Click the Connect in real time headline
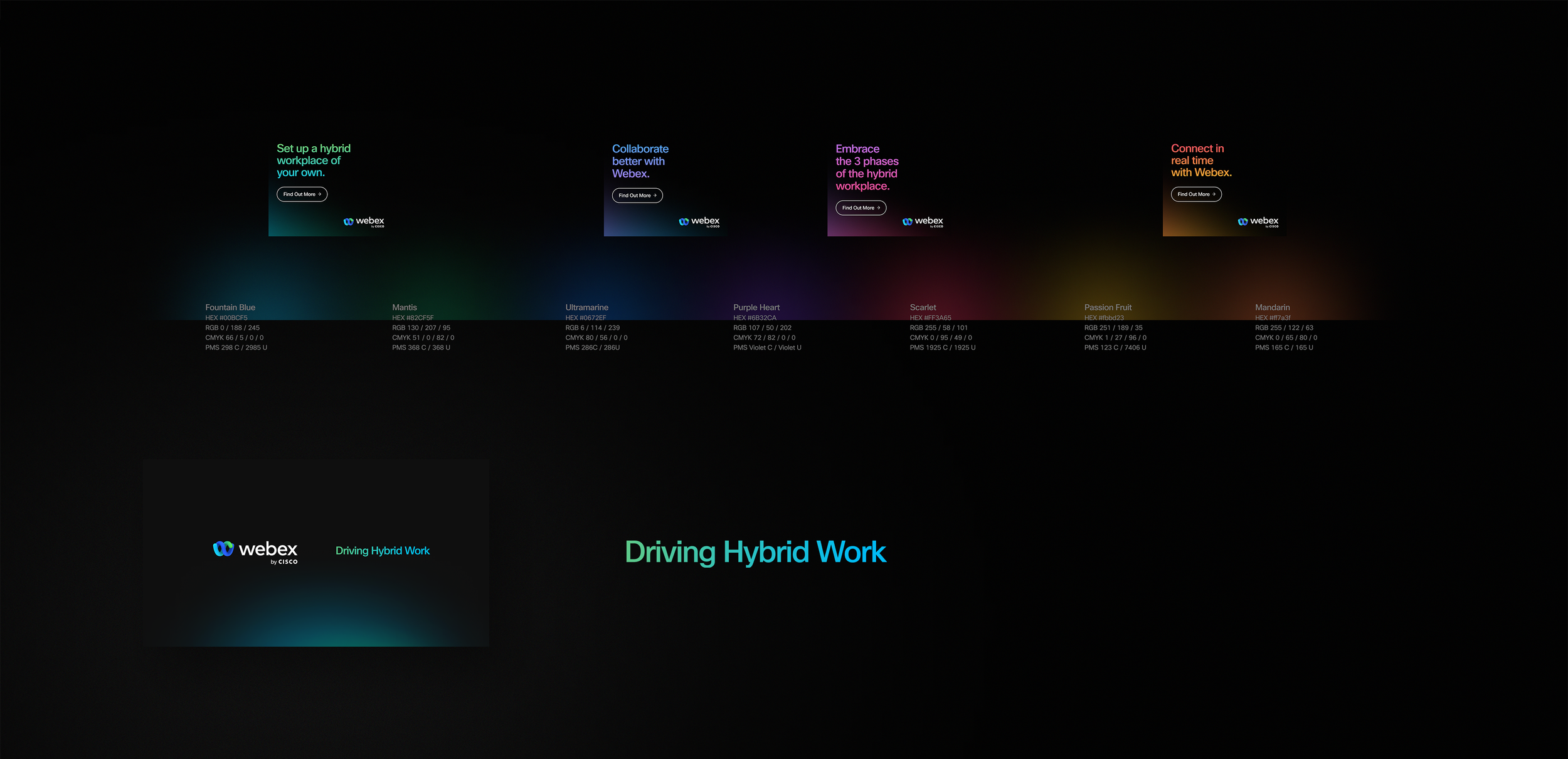 pos(1200,161)
